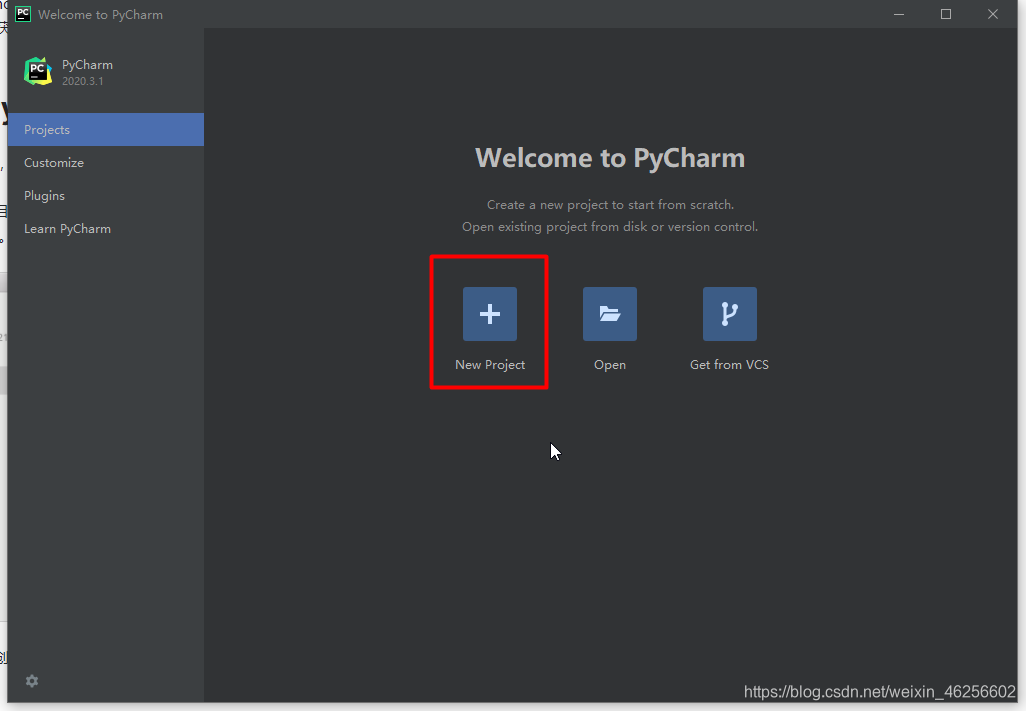The width and height of the screenshot is (1026, 711).
Task: Click the PyCharm title bar icon
Action: pos(23,14)
